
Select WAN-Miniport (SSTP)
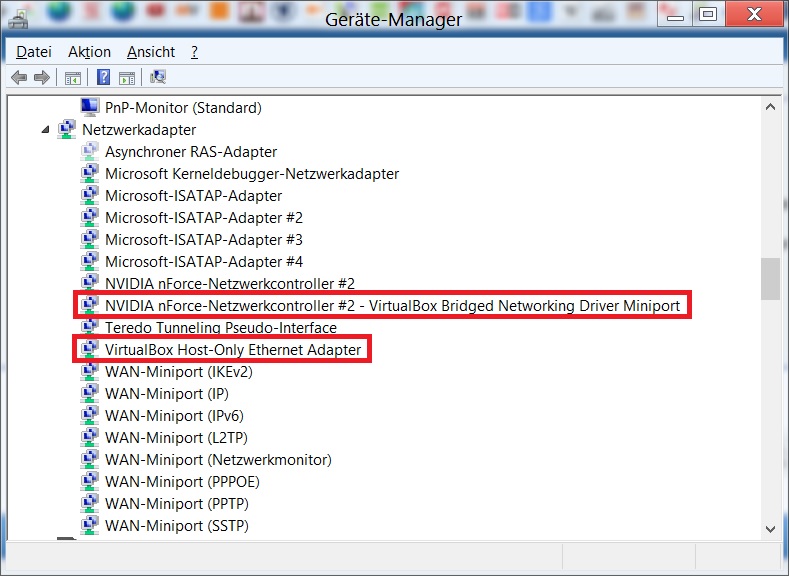click(x=177, y=526)
